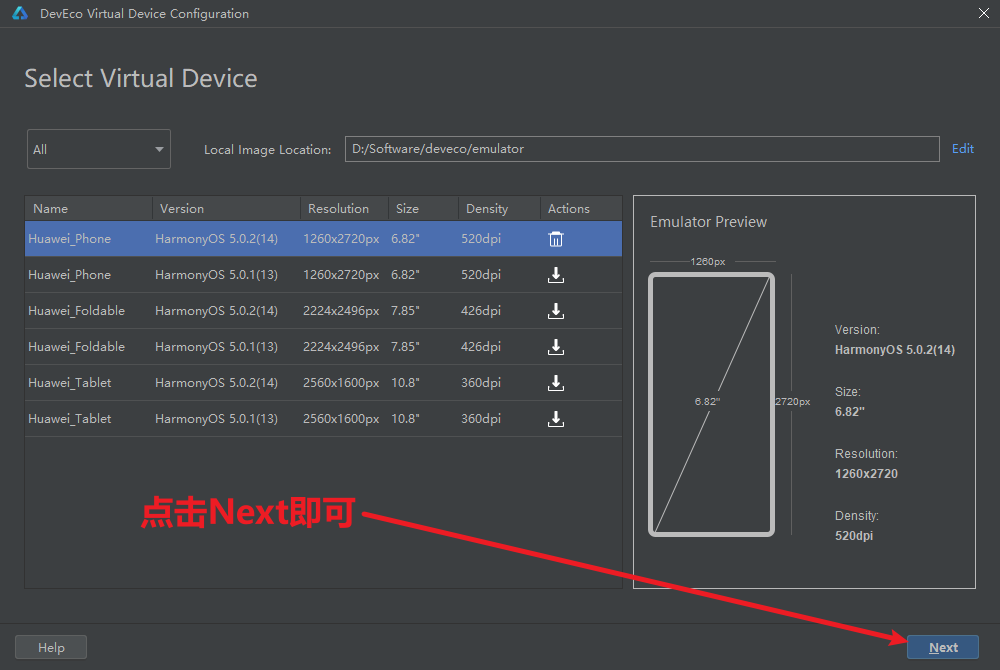Click the Actions column header
This screenshot has width=1000, height=670.
581,208
